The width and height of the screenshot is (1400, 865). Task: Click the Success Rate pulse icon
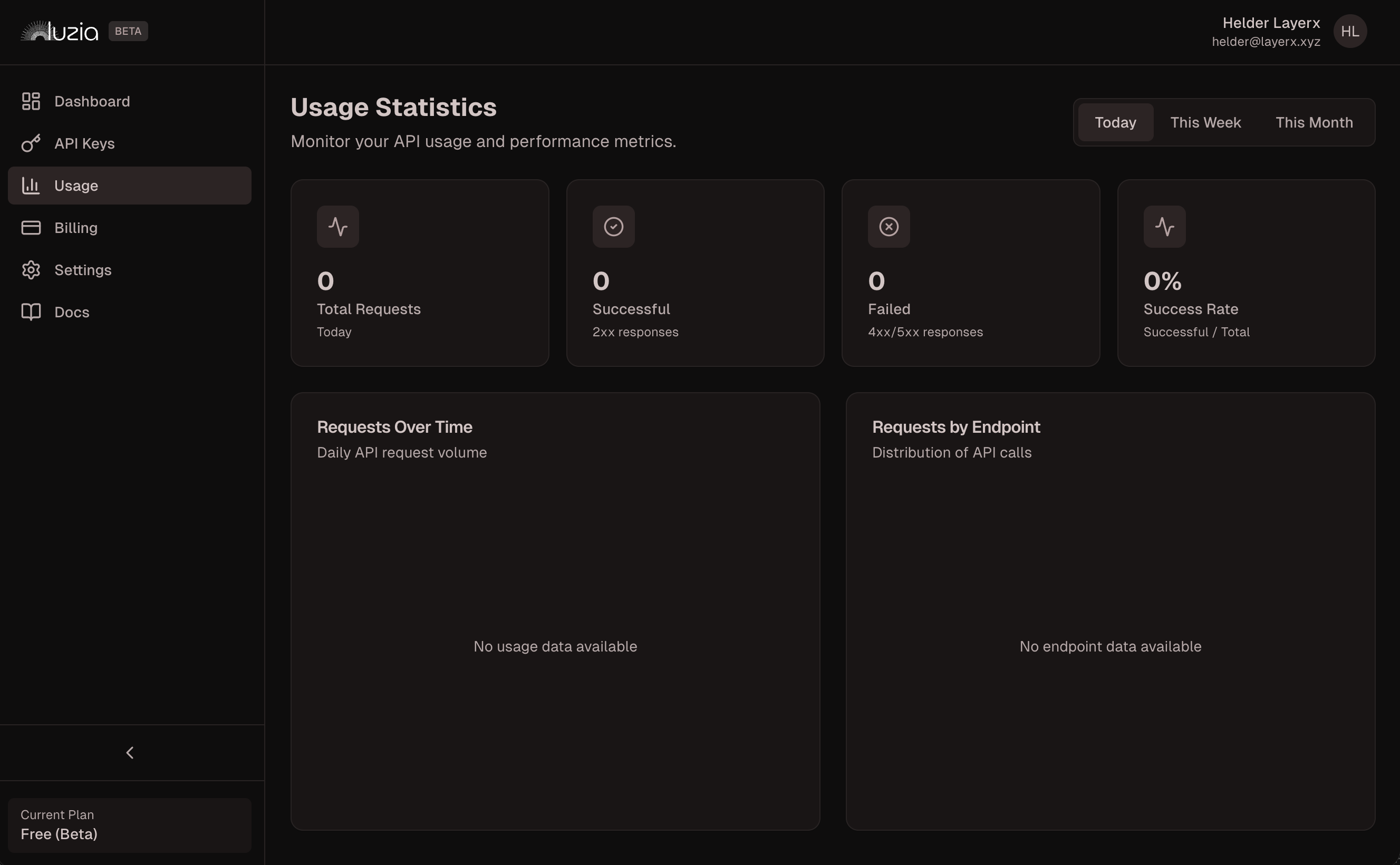click(x=1164, y=227)
